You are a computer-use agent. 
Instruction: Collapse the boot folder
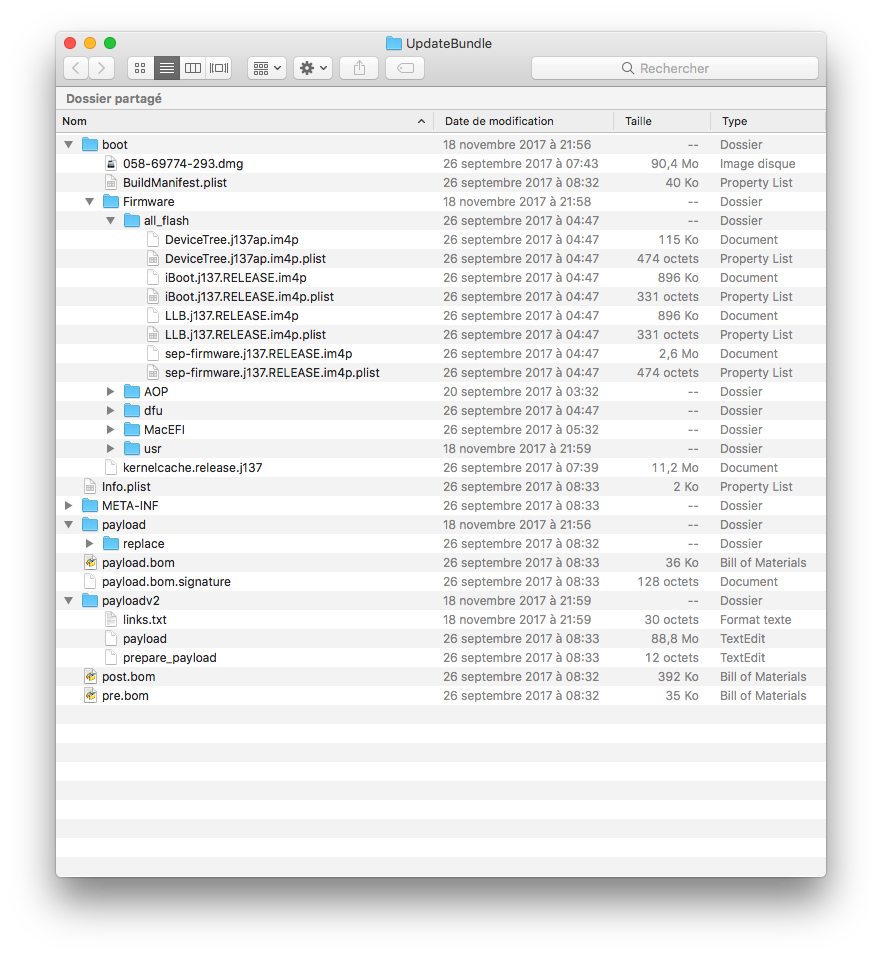[x=69, y=145]
